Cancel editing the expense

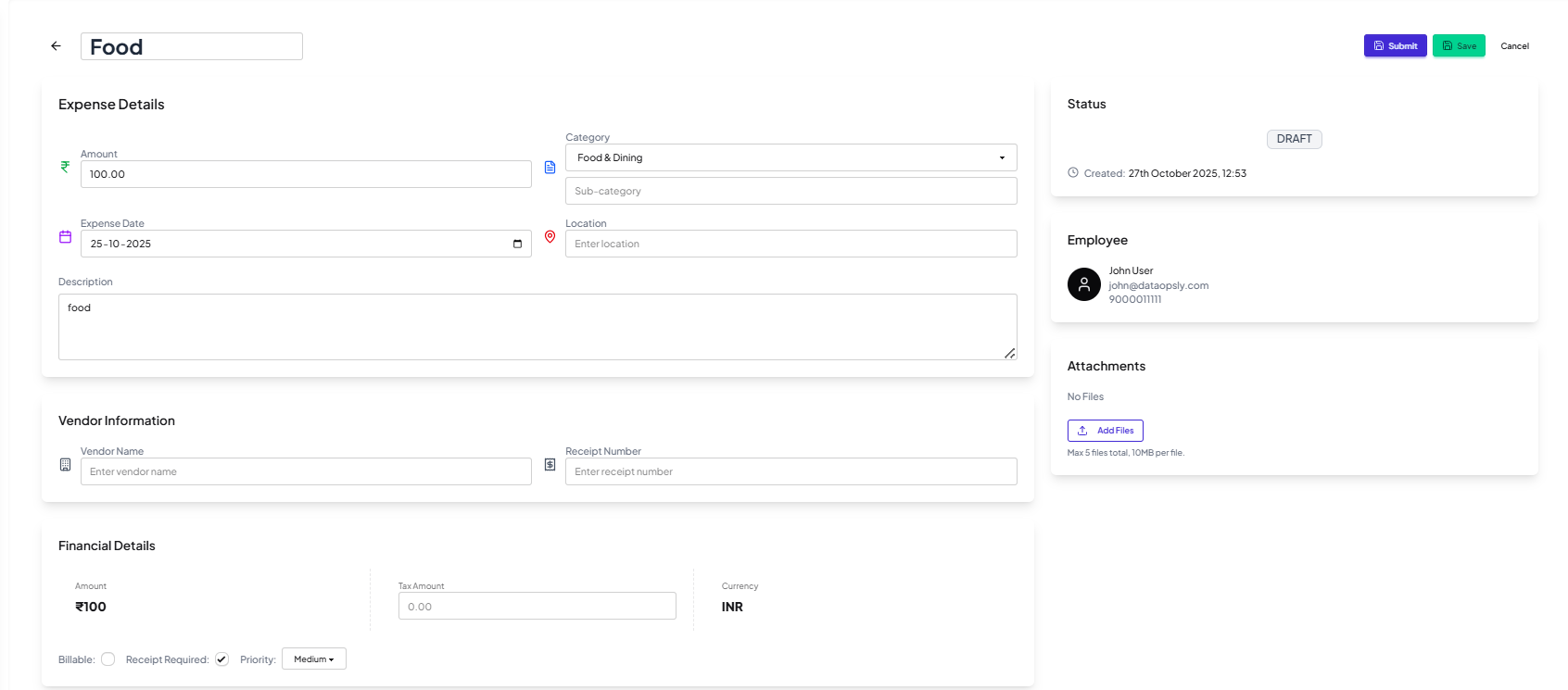1514,46
